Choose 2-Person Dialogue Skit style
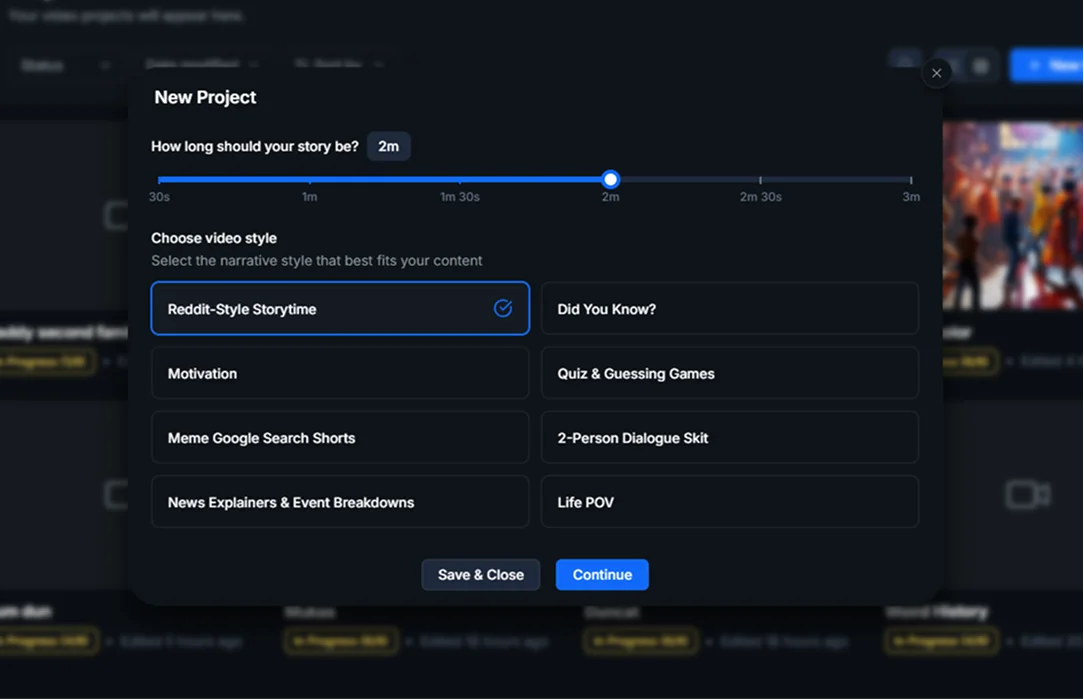The height and width of the screenshot is (699, 1084). point(729,438)
